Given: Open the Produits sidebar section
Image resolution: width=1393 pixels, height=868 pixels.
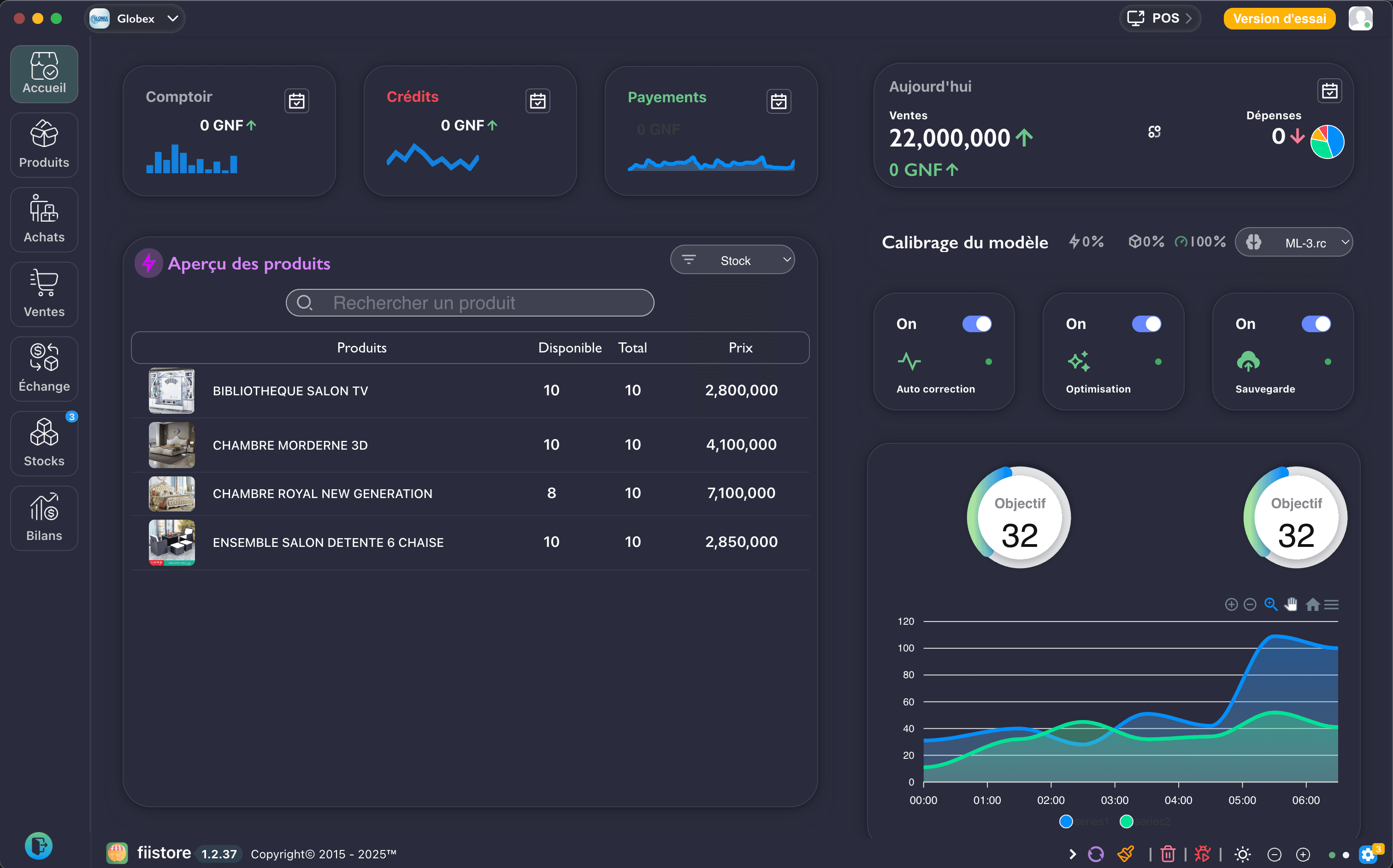Looking at the screenshot, I should click(44, 145).
